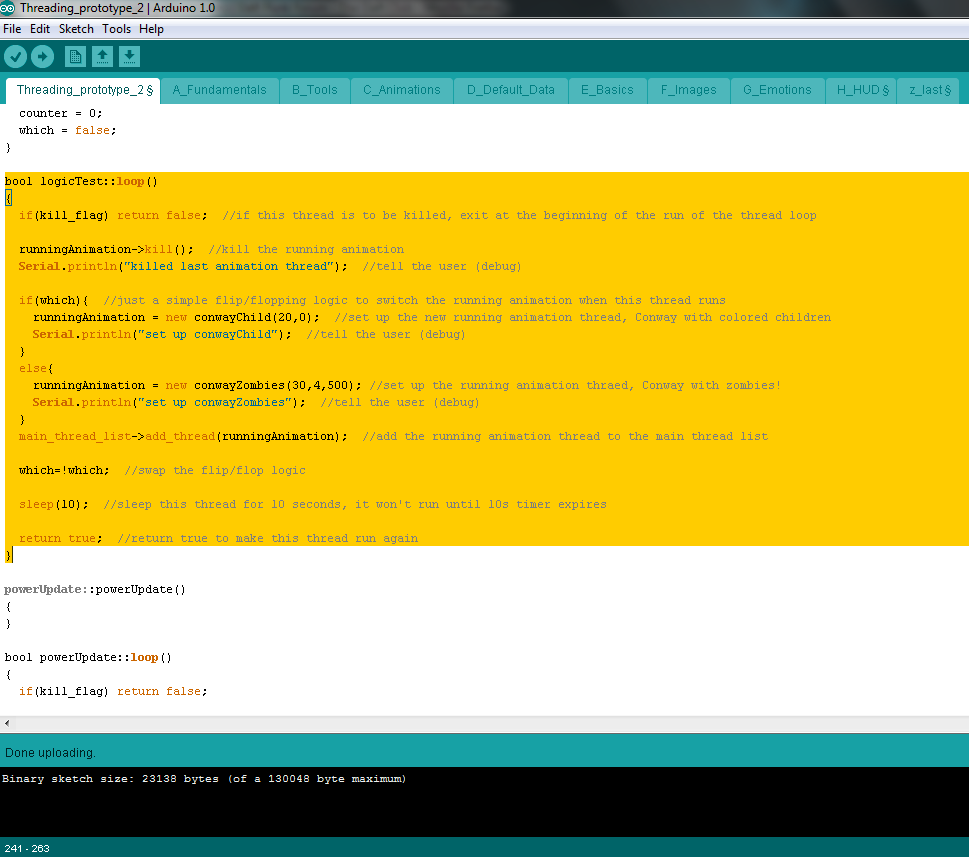This screenshot has height=857, width=969.
Task: Click the 'if(kill_flag) return false;' line in powerUpdate
Action: click(113, 691)
